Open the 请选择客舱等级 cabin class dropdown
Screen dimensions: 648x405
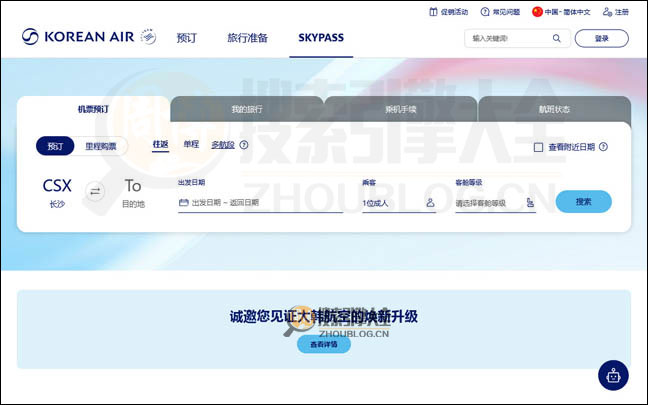496,203
